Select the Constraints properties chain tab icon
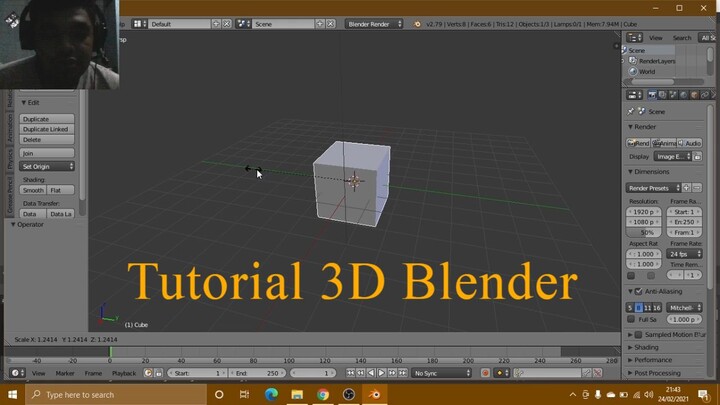This screenshot has width=720, height=405. [704, 95]
